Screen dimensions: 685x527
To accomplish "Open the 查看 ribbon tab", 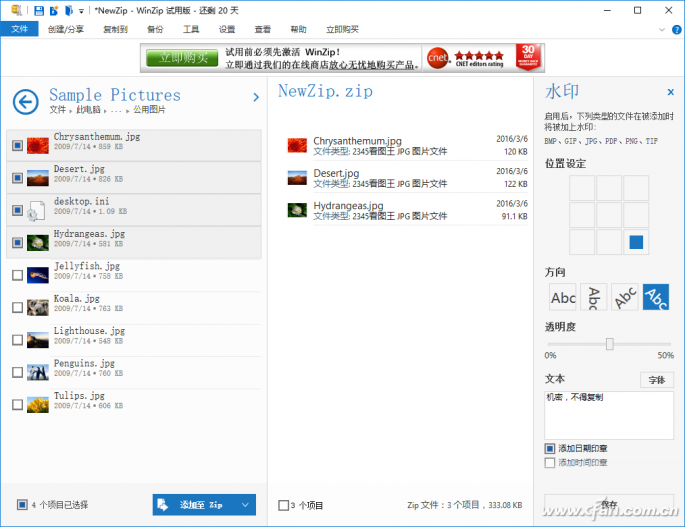I will tap(263, 29).
